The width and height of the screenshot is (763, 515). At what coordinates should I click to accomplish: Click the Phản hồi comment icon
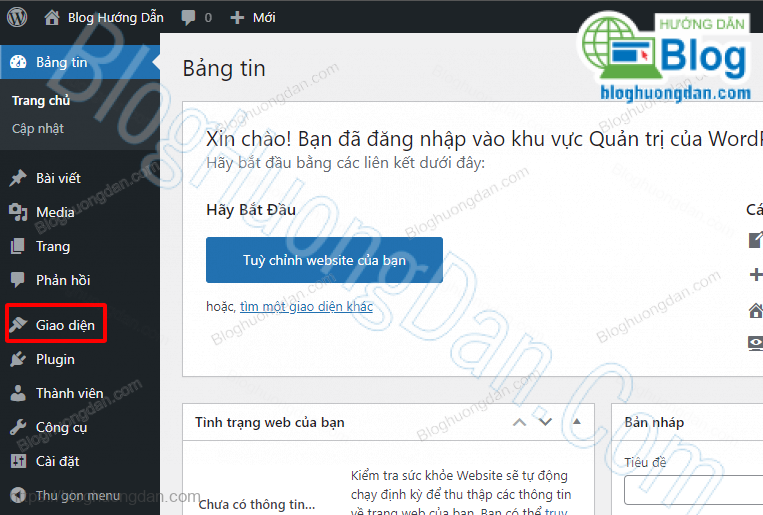coord(18,280)
